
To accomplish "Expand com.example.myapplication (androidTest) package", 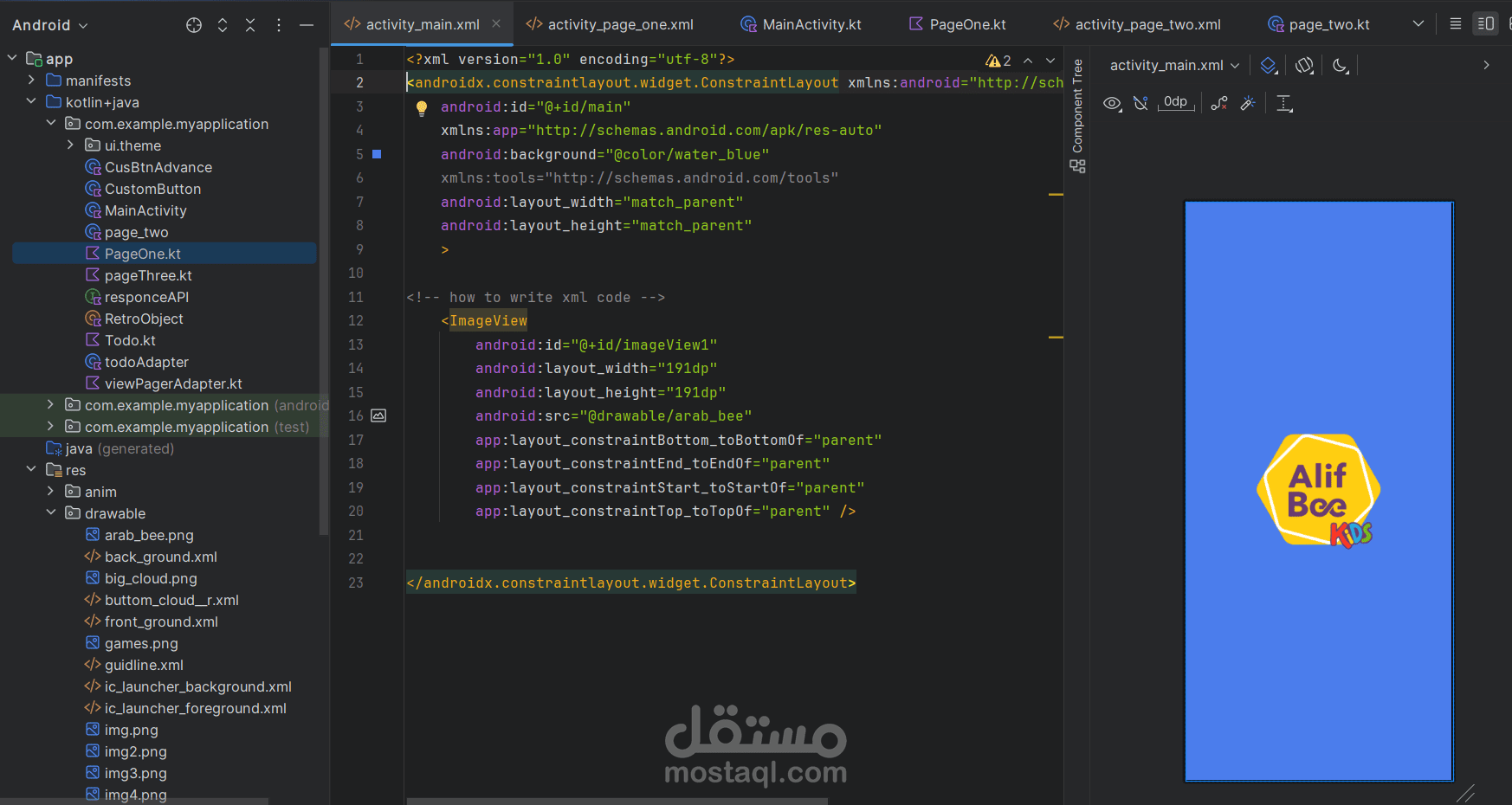I will (x=50, y=404).
